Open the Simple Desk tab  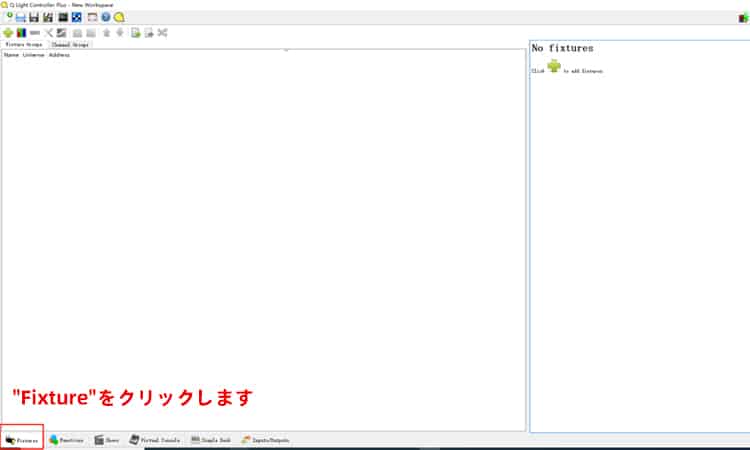(x=211, y=440)
